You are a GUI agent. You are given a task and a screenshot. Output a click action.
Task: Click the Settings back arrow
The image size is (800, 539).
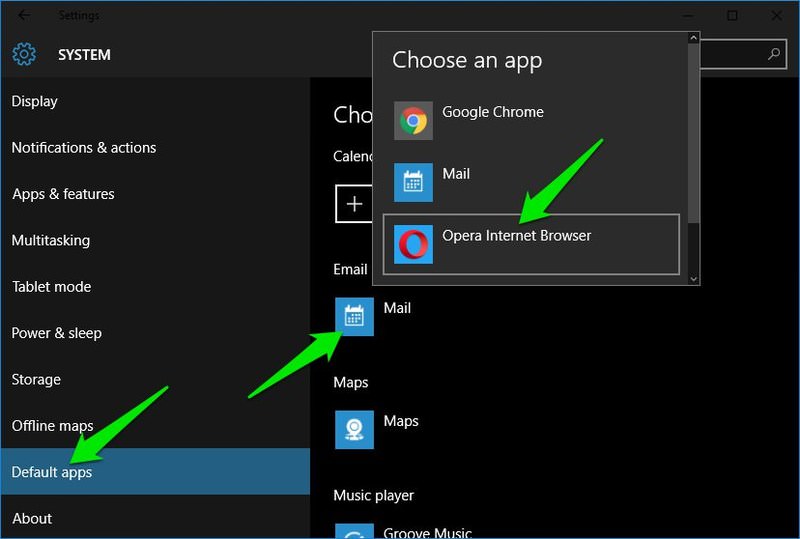click(23, 15)
